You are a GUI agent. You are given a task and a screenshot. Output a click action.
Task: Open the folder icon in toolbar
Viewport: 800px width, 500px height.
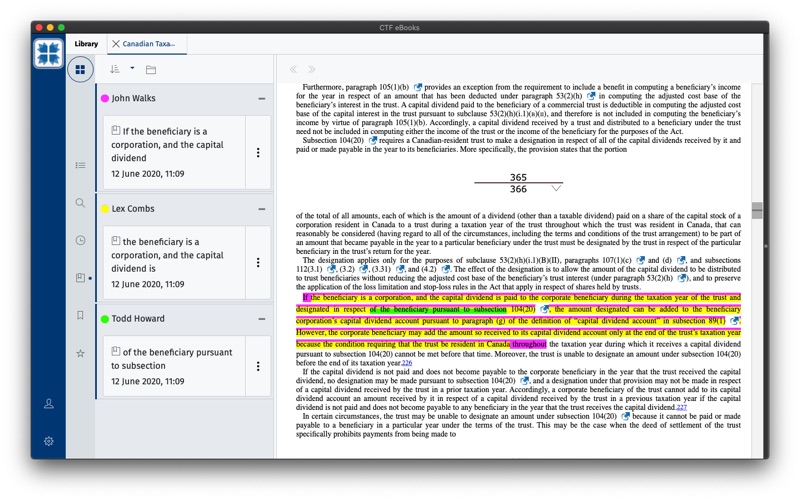click(151, 69)
